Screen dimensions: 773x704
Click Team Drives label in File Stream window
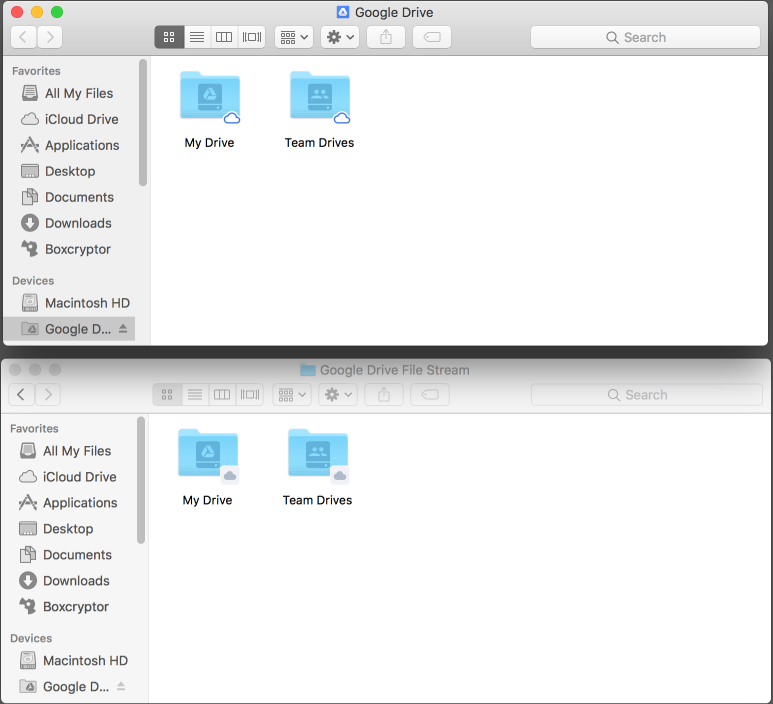[317, 500]
